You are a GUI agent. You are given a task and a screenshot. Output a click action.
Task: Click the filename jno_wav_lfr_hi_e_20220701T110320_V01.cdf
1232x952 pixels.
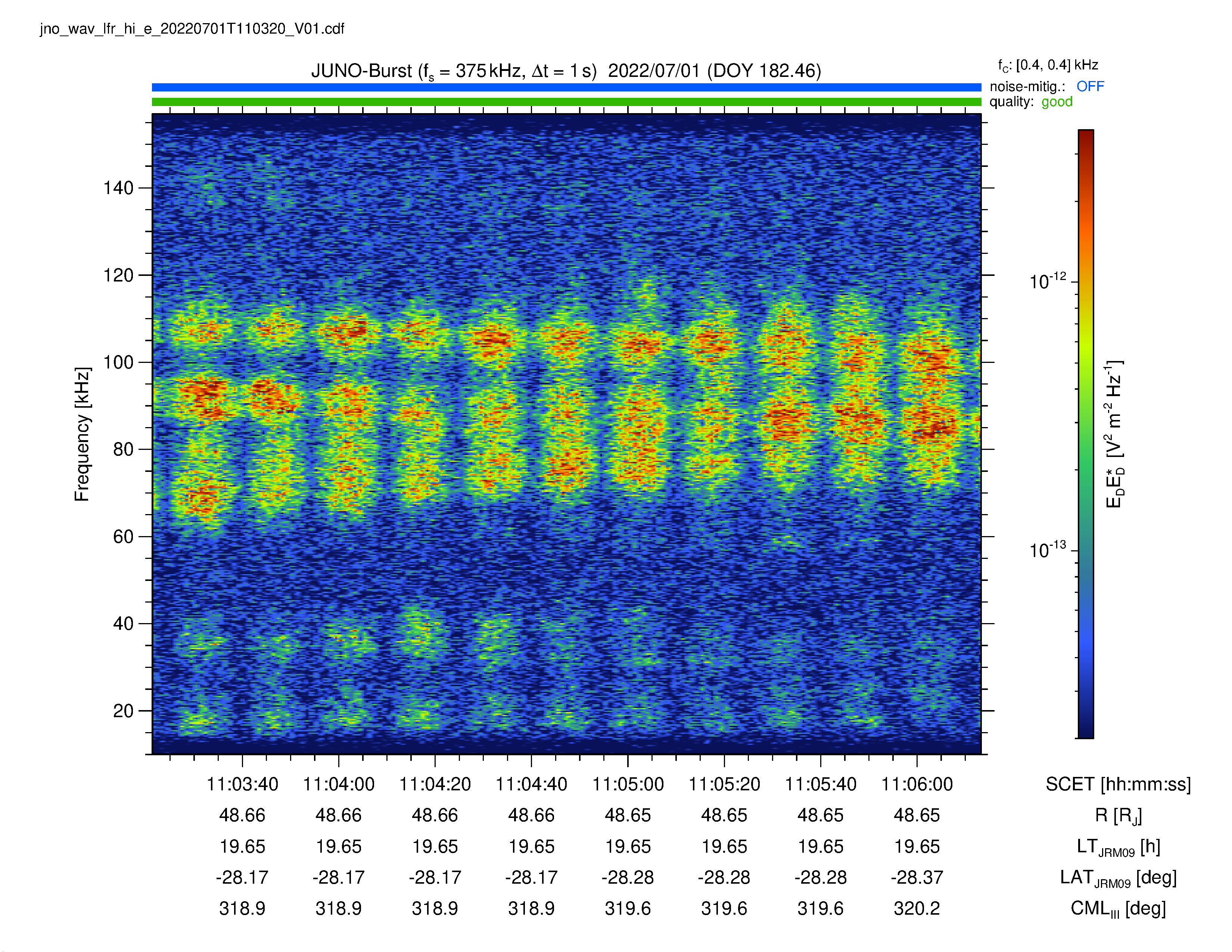[192, 29]
